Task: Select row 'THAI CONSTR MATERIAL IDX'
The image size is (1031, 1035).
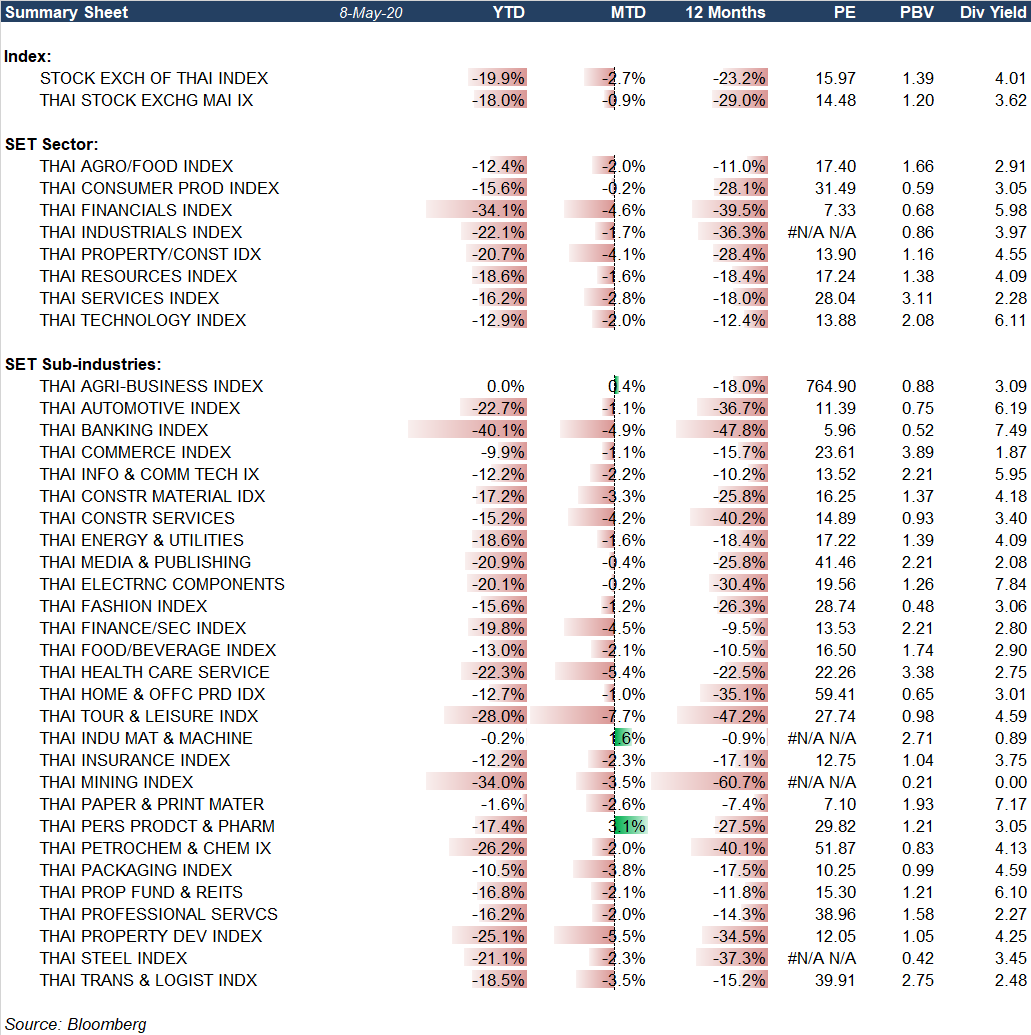Action: (516, 496)
